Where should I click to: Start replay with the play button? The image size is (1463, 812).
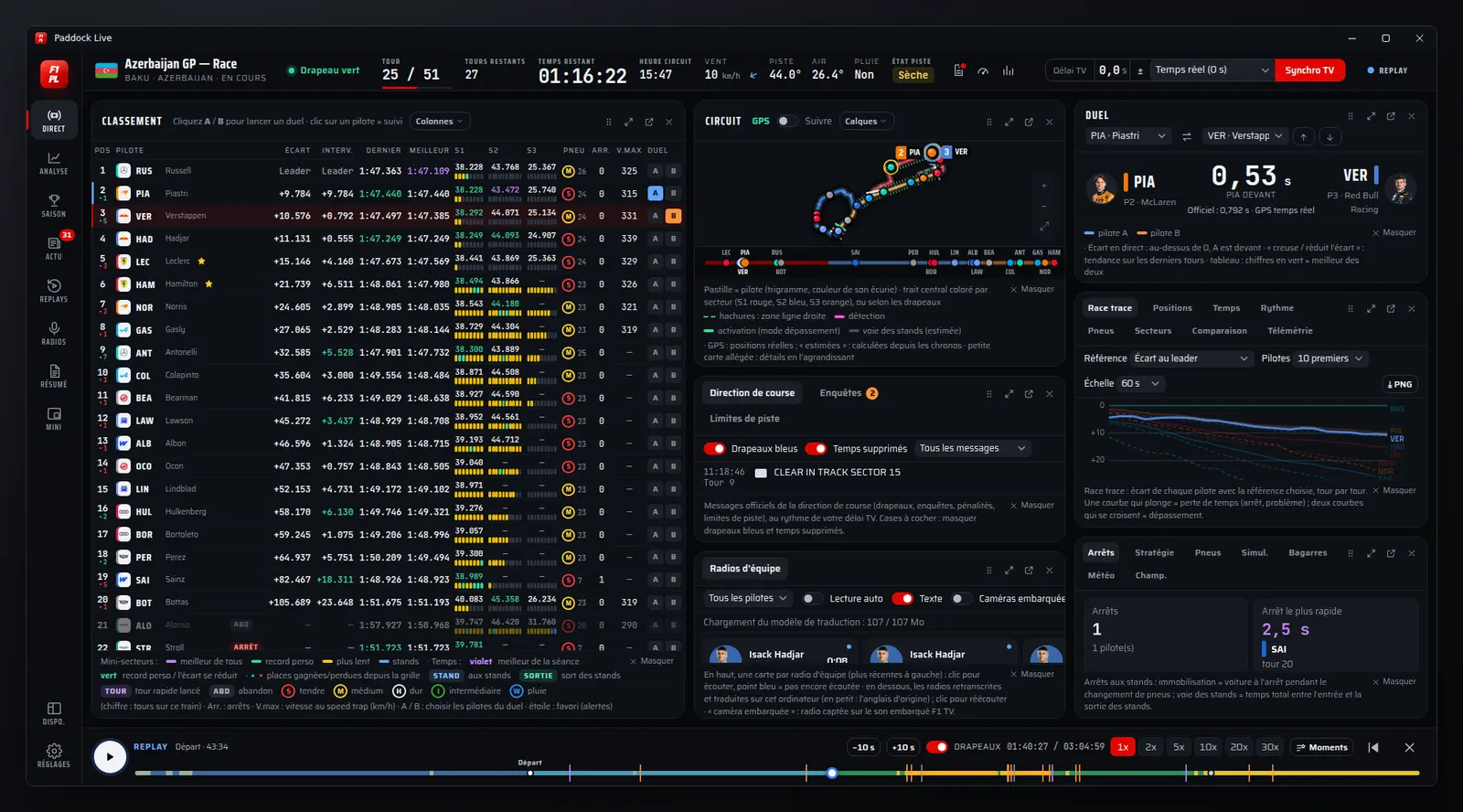coord(110,756)
